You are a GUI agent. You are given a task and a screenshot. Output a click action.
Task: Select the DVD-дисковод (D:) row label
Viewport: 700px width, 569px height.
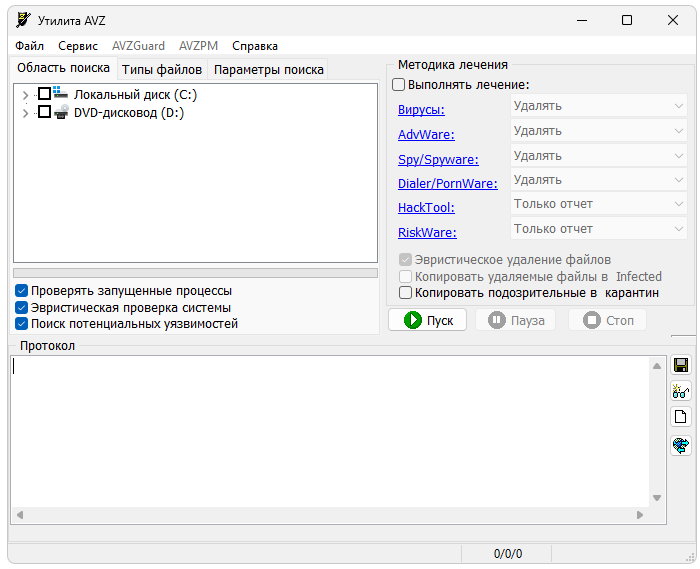(x=129, y=113)
